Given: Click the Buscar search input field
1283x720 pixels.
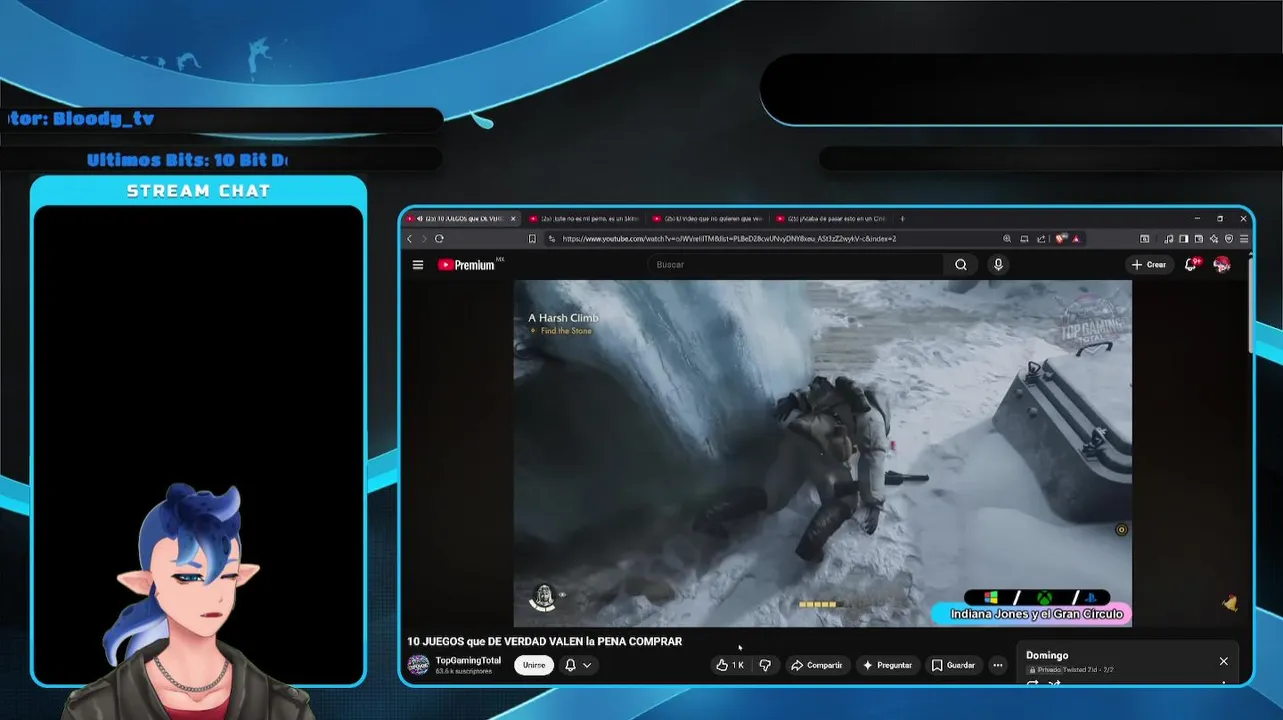Looking at the screenshot, I should pos(795,265).
